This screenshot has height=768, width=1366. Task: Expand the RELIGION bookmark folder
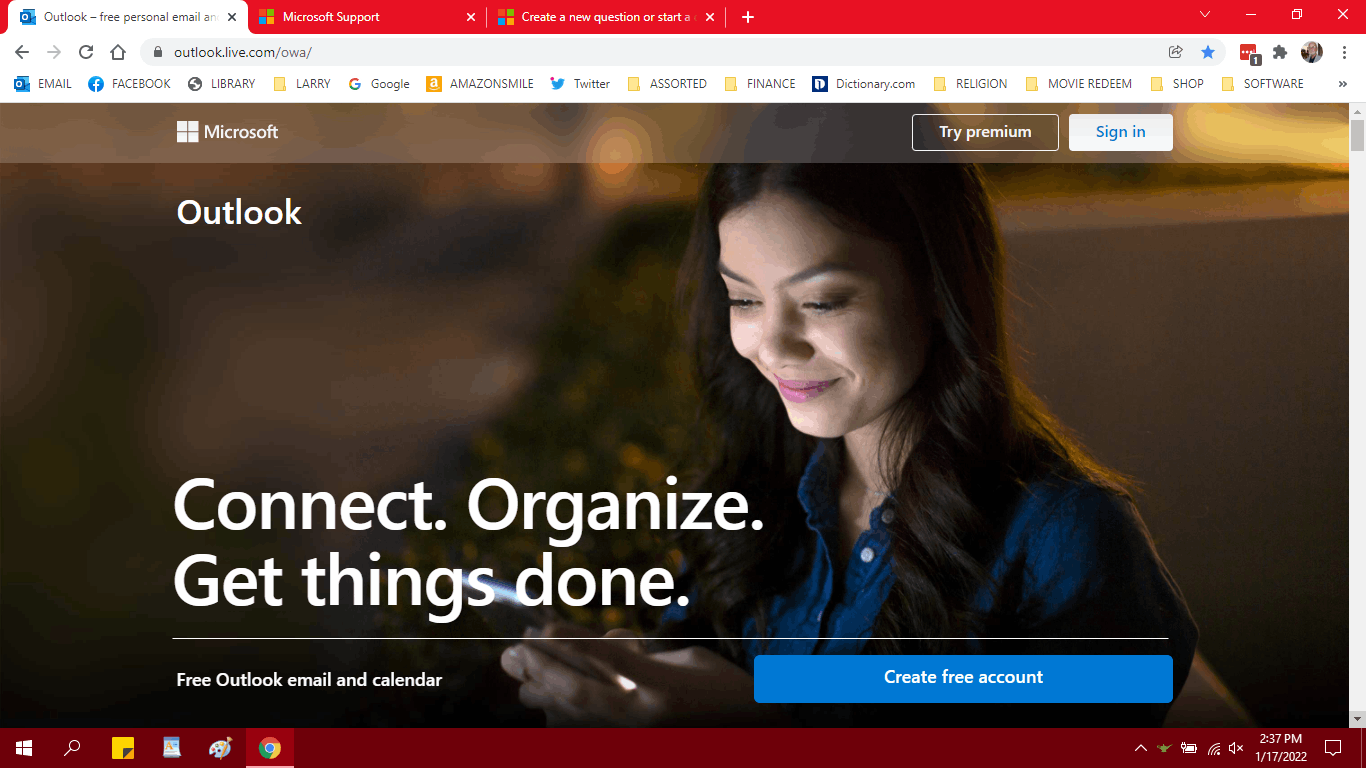[x=970, y=84]
